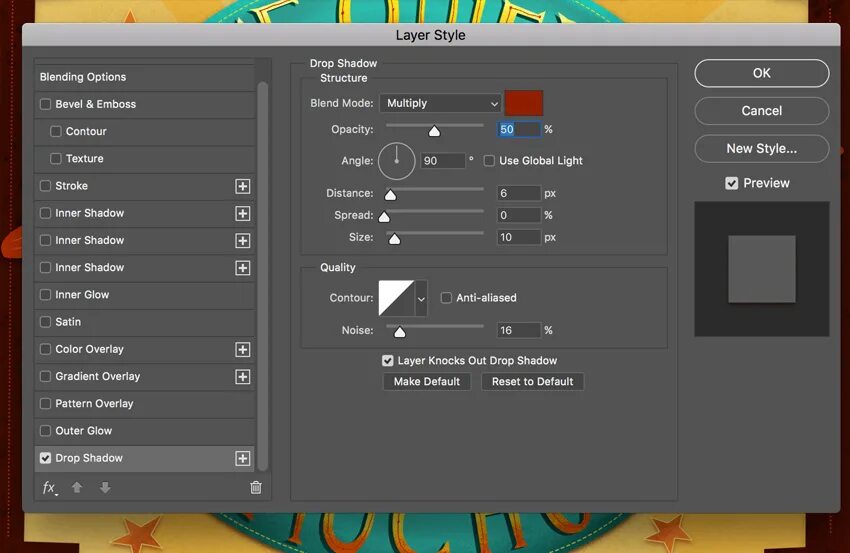Click the Distance value field
850x553 pixels.
(x=519, y=194)
